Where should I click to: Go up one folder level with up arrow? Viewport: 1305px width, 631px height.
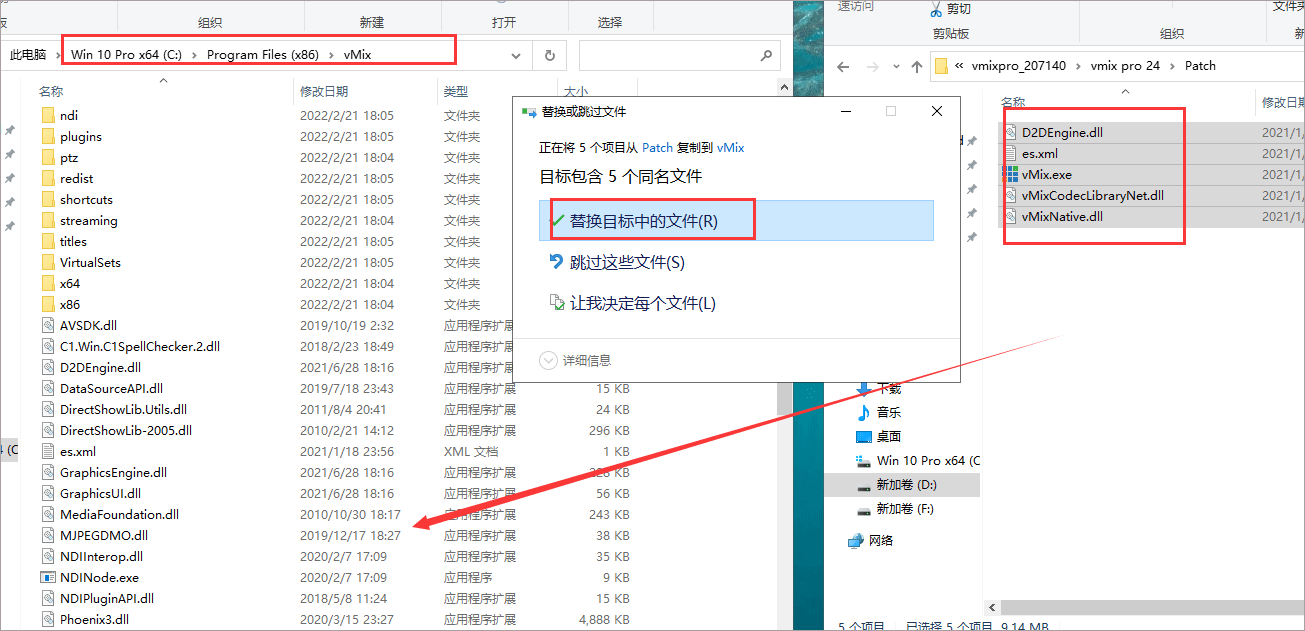point(917,66)
